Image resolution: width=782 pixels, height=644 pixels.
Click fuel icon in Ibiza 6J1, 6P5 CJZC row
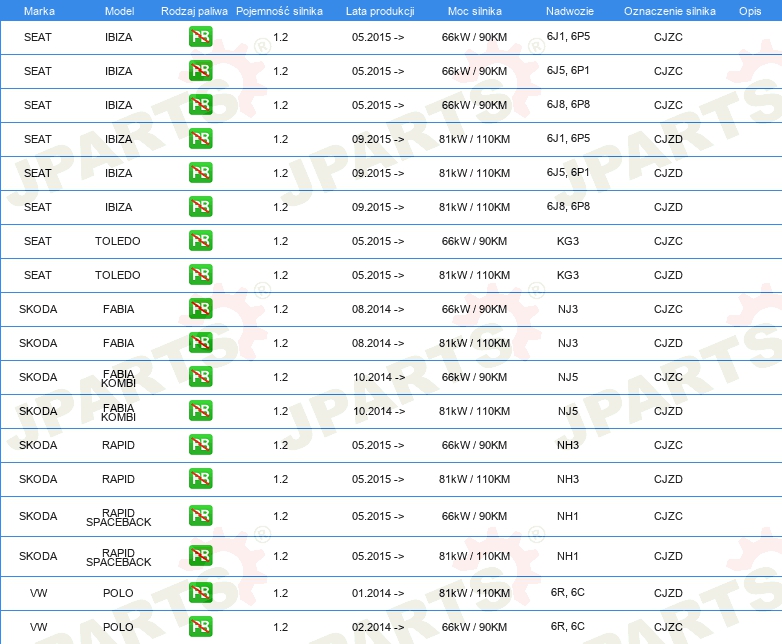(x=200, y=37)
